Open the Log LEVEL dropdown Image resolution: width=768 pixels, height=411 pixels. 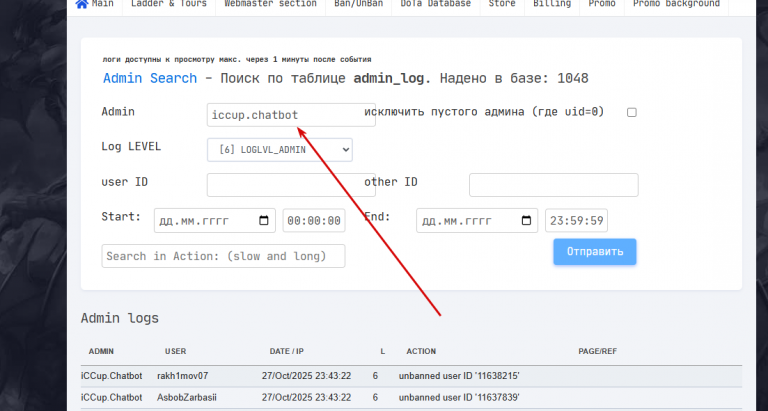pos(280,150)
